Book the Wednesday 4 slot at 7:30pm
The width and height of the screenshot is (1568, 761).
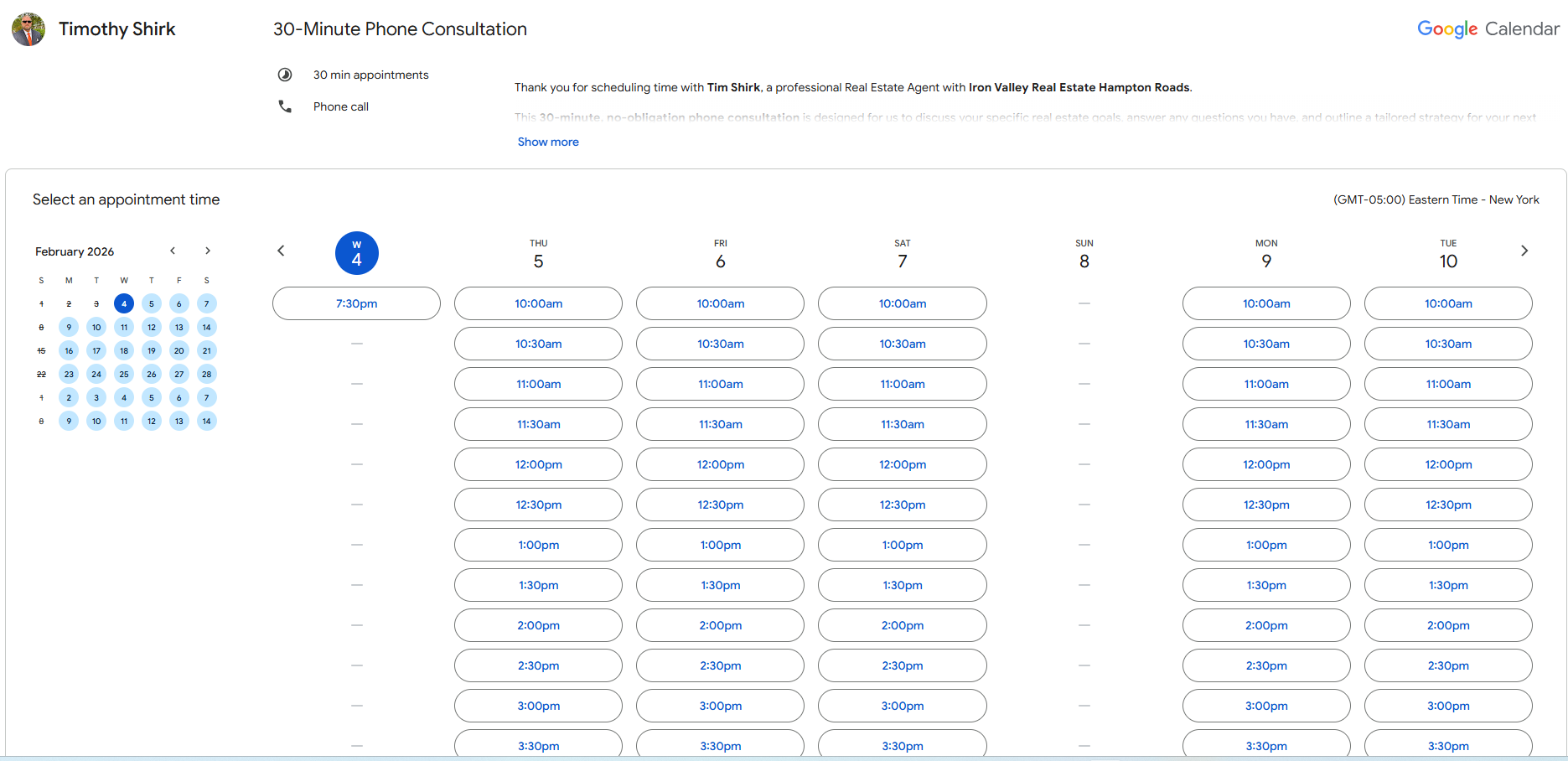click(356, 303)
